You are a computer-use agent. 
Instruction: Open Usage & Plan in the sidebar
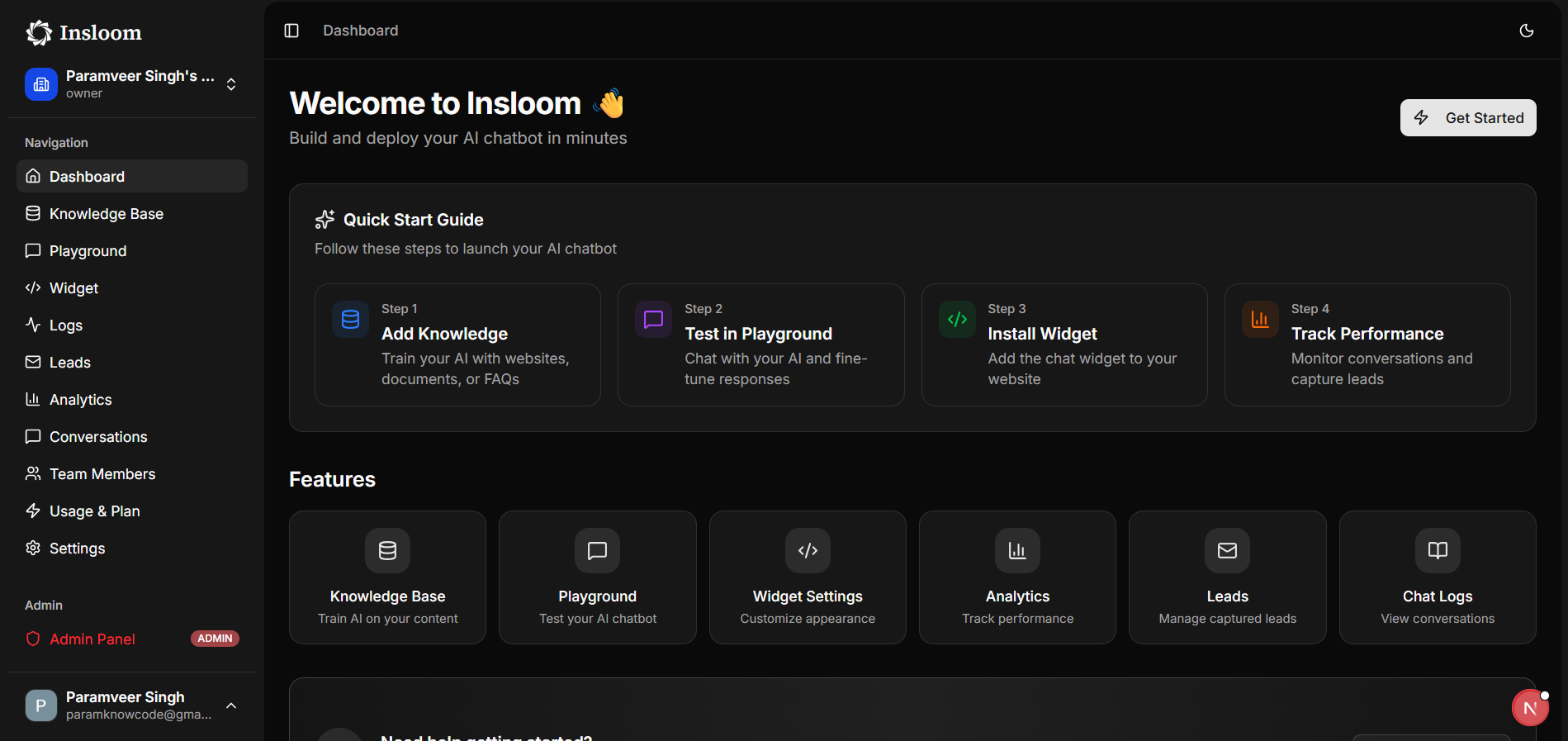click(132, 511)
